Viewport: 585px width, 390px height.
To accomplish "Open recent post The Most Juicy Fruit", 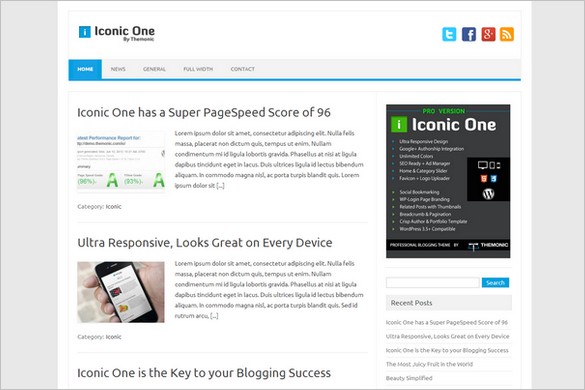I will click(429, 364).
